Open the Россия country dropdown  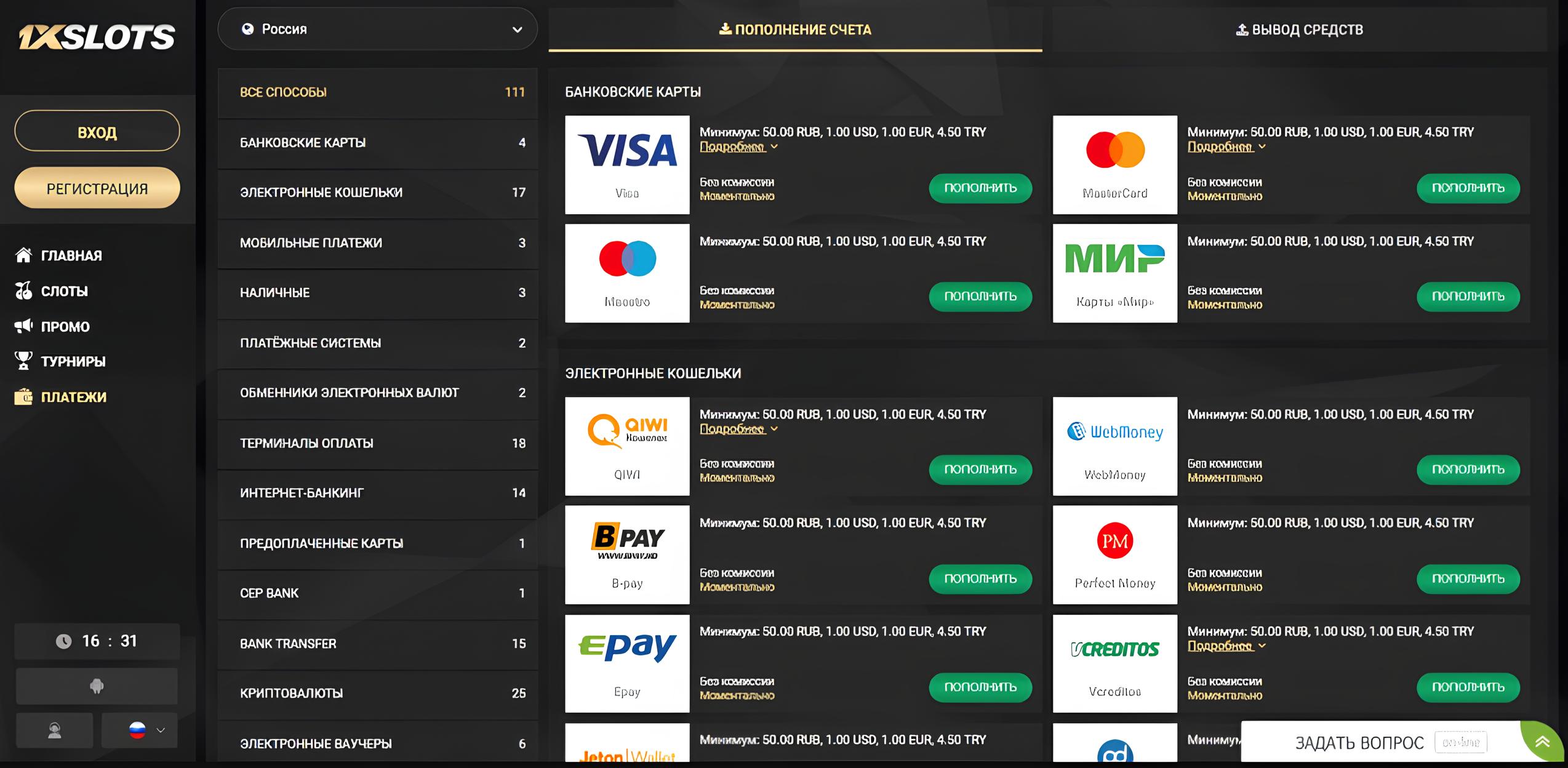point(377,29)
